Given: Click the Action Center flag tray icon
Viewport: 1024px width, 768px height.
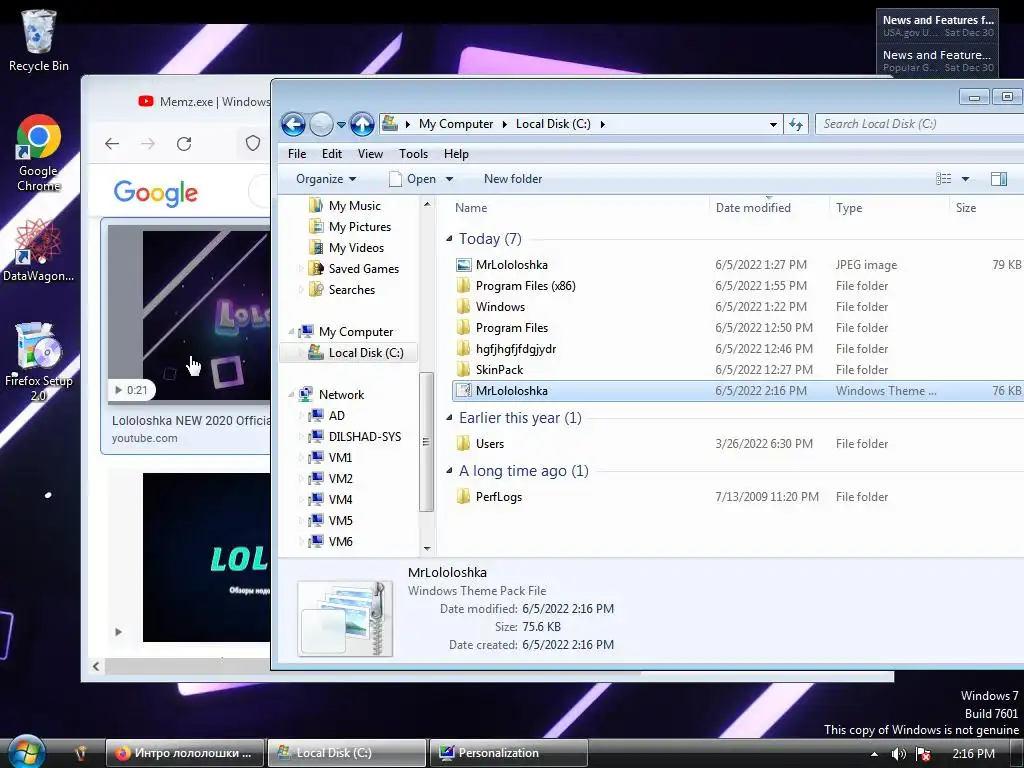Looking at the screenshot, I should (x=923, y=754).
